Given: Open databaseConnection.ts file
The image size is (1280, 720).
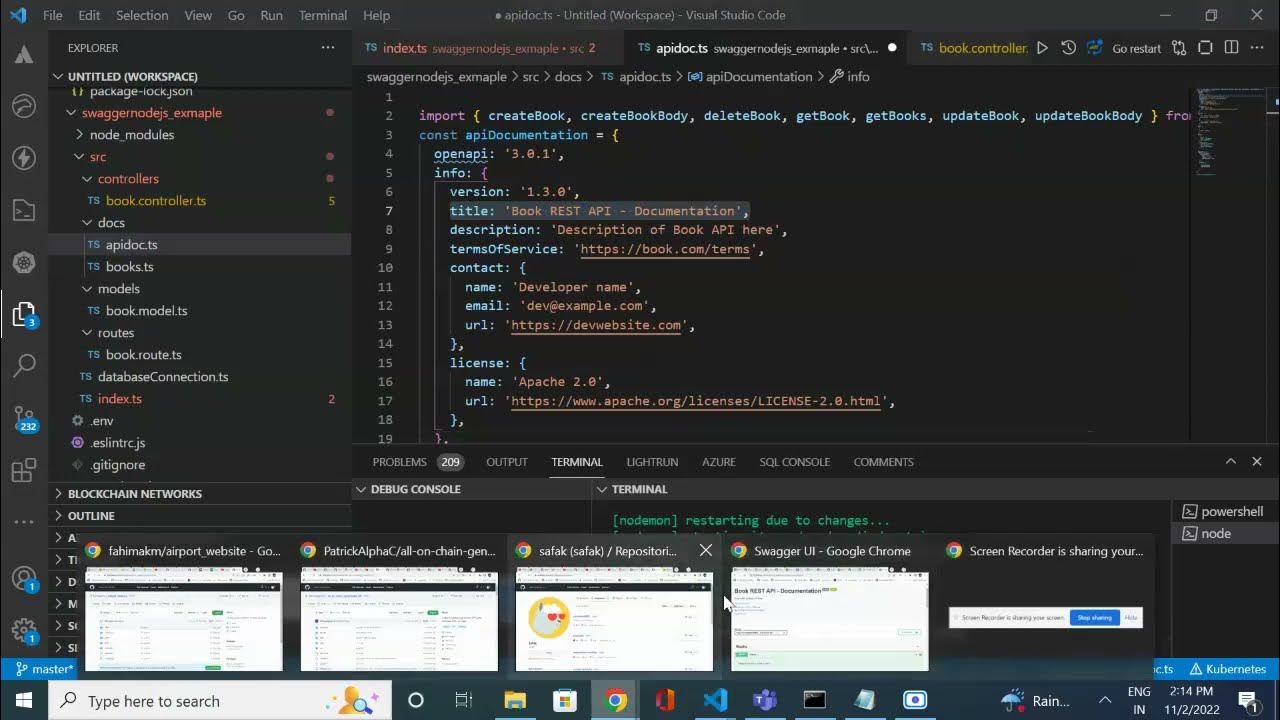Looking at the screenshot, I should [x=200, y=377].
